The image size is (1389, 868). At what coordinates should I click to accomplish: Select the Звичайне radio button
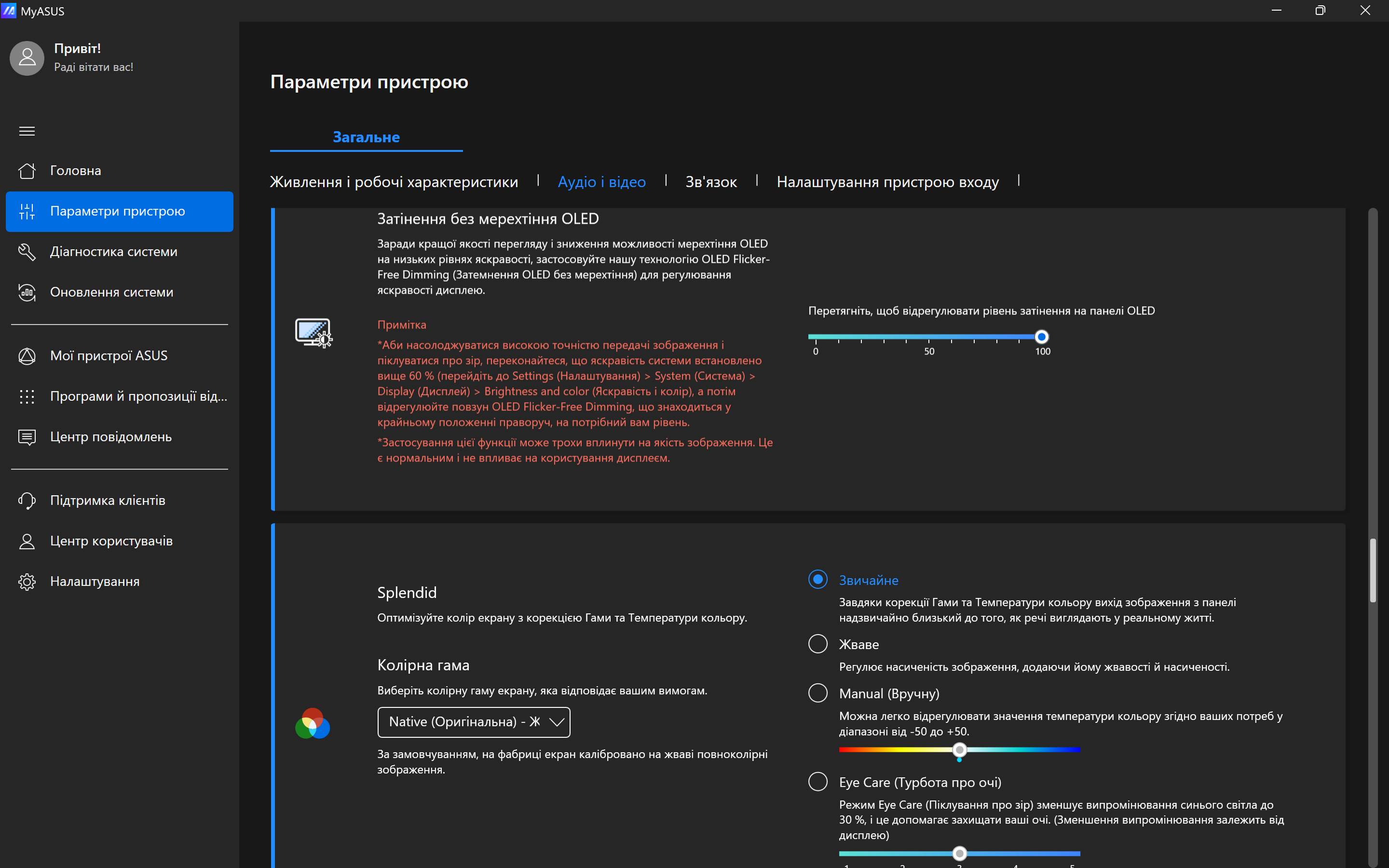818,579
